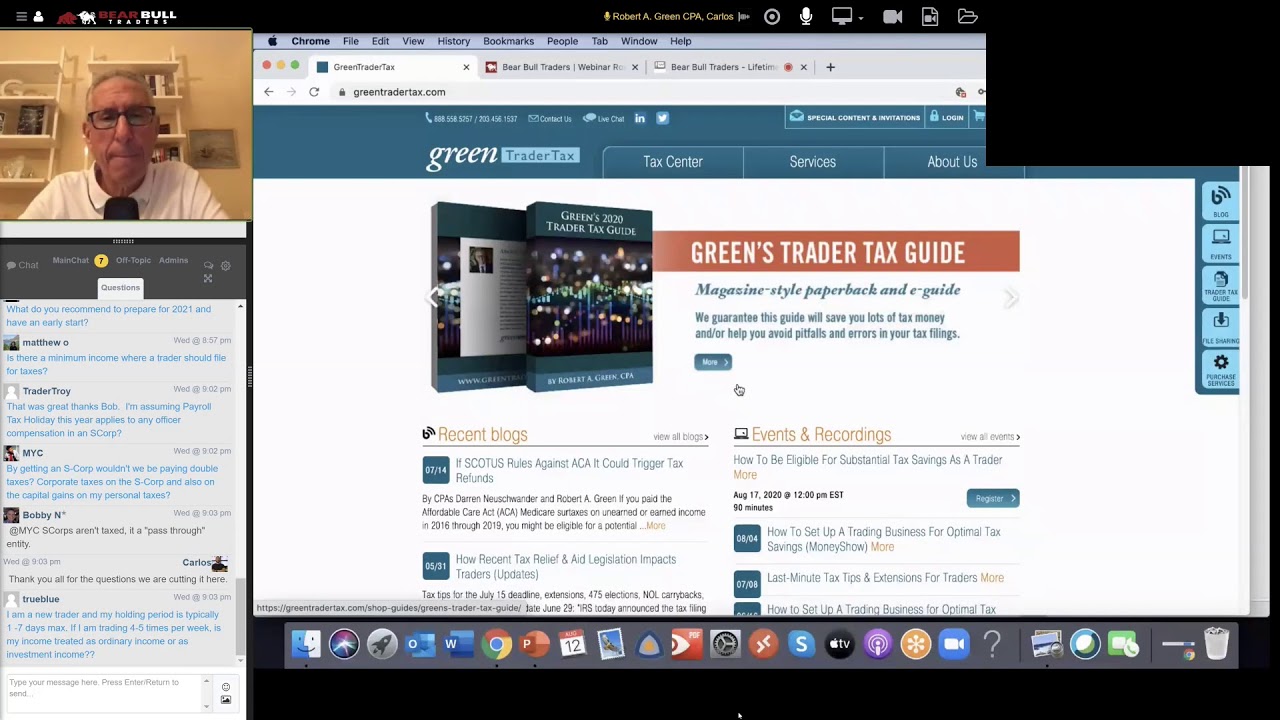Image resolution: width=1280 pixels, height=720 pixels.
Task: Open the webinar file share icon
Action: click(x=930, y=16)
